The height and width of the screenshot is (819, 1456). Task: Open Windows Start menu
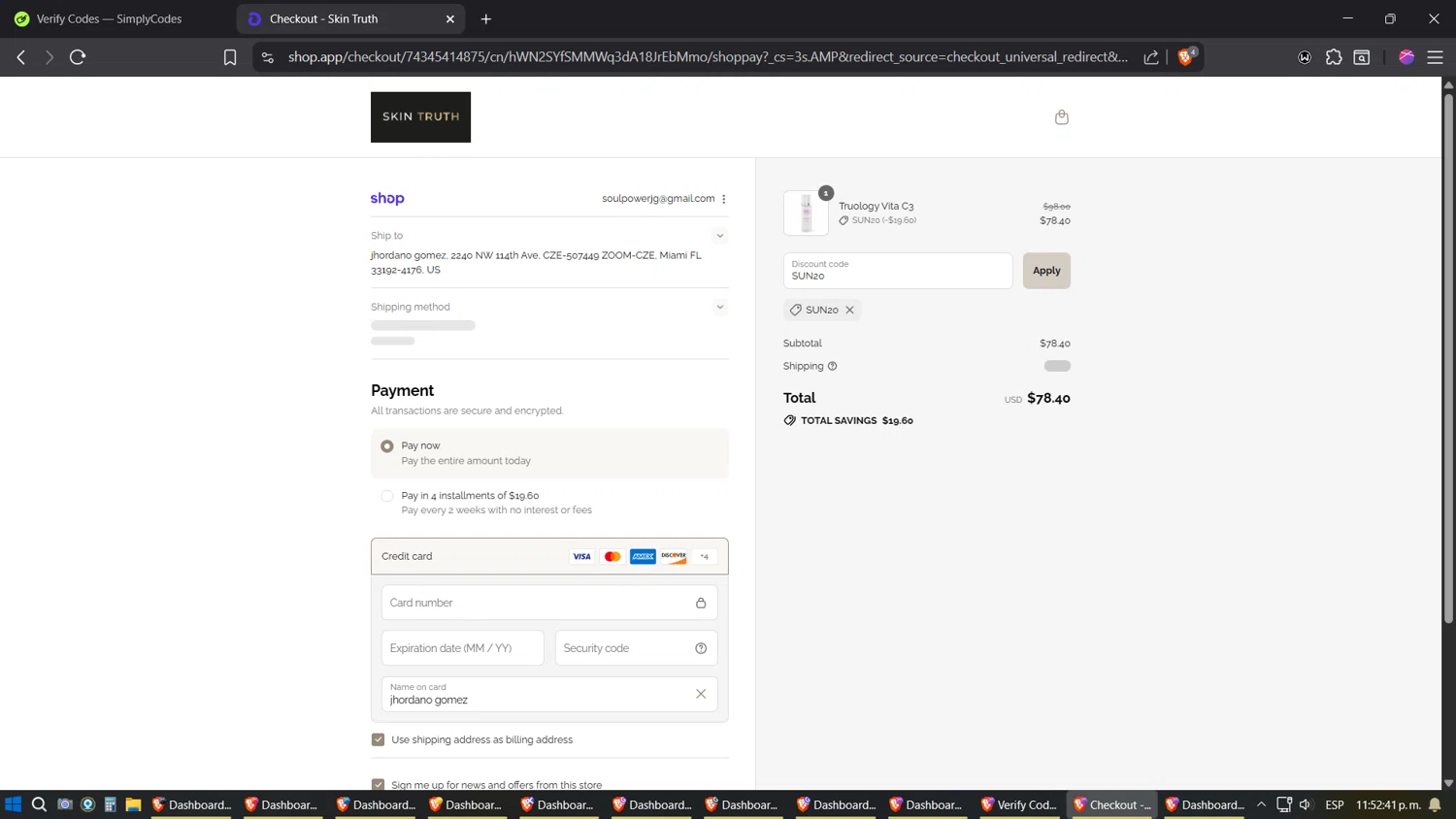click(x=14, y=804)
